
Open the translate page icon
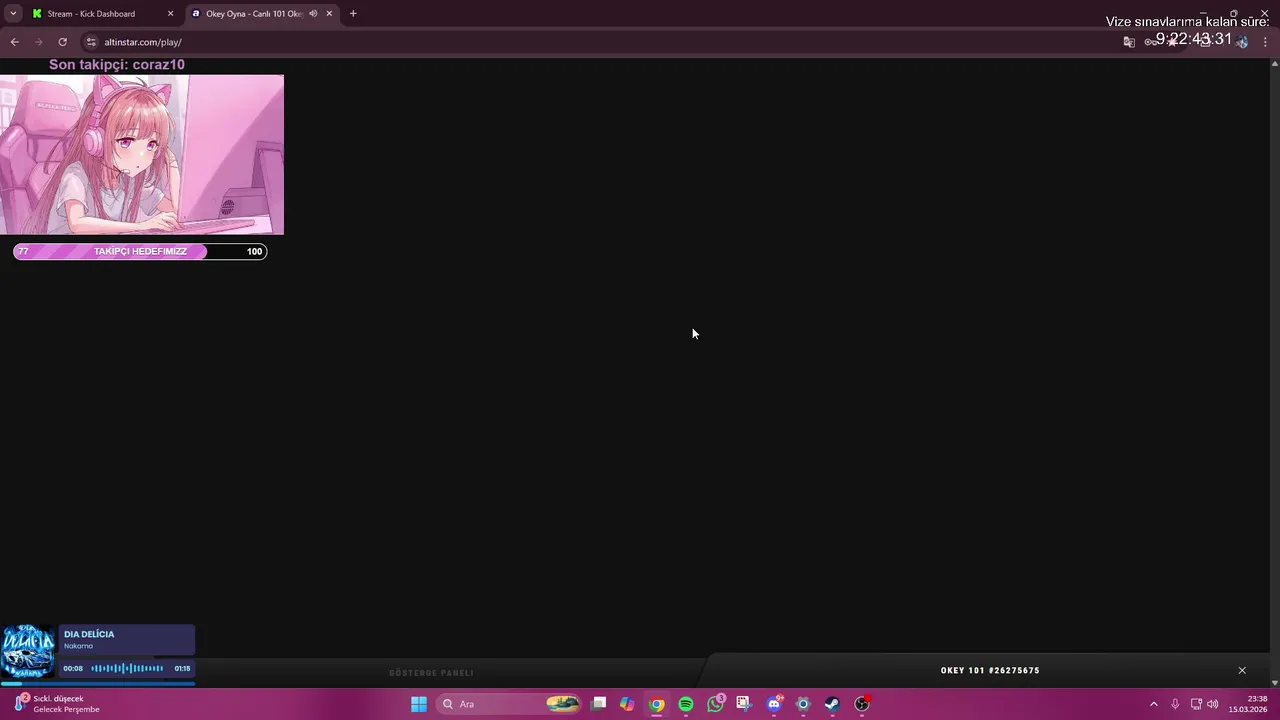tap(1129, 42)
